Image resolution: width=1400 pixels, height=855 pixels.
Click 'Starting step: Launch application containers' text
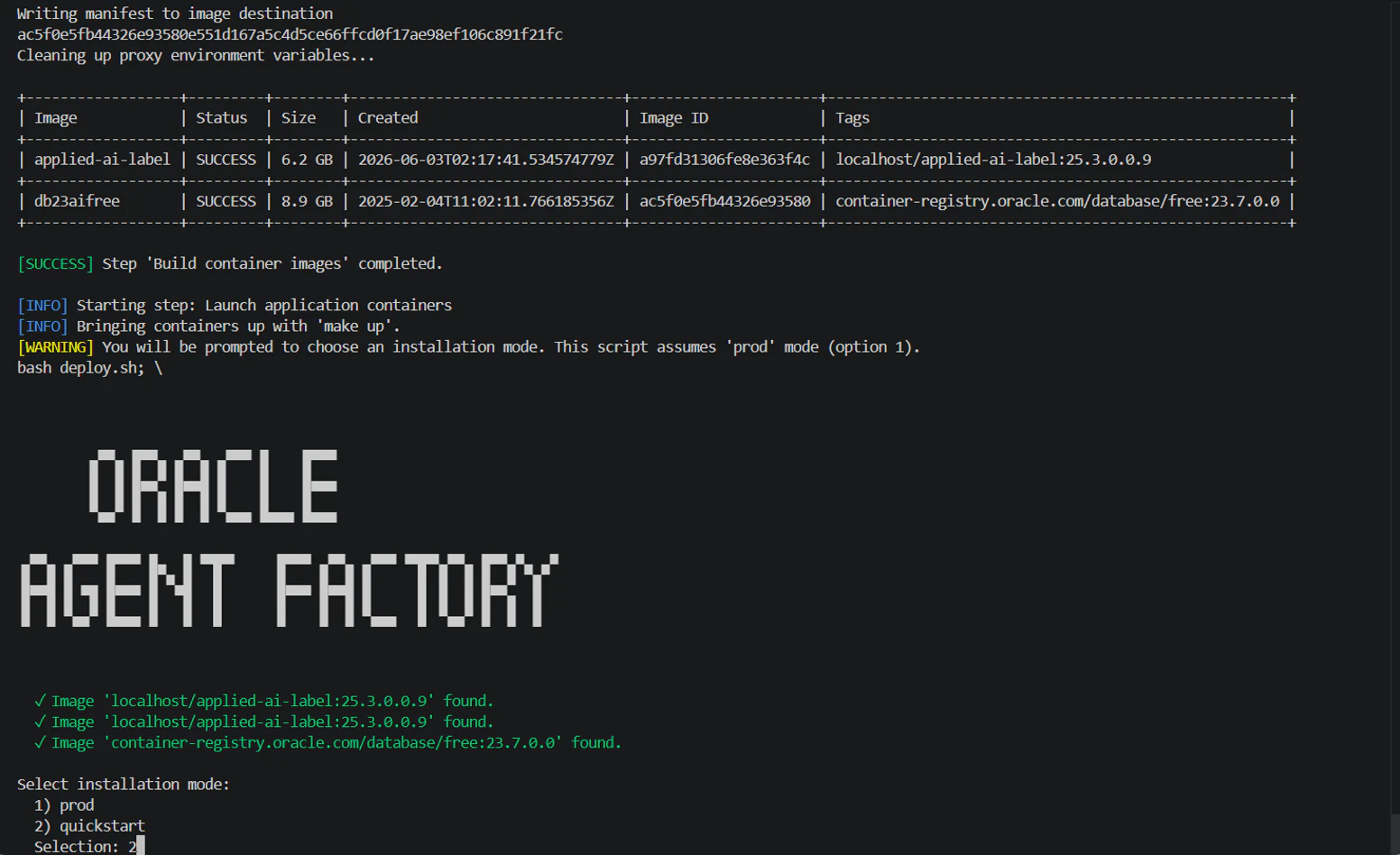pos(264,305)
